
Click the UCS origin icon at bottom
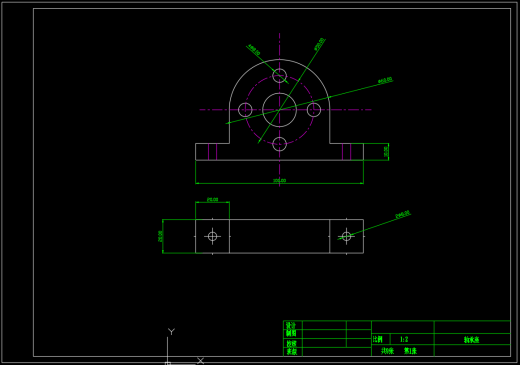point(168,363)
